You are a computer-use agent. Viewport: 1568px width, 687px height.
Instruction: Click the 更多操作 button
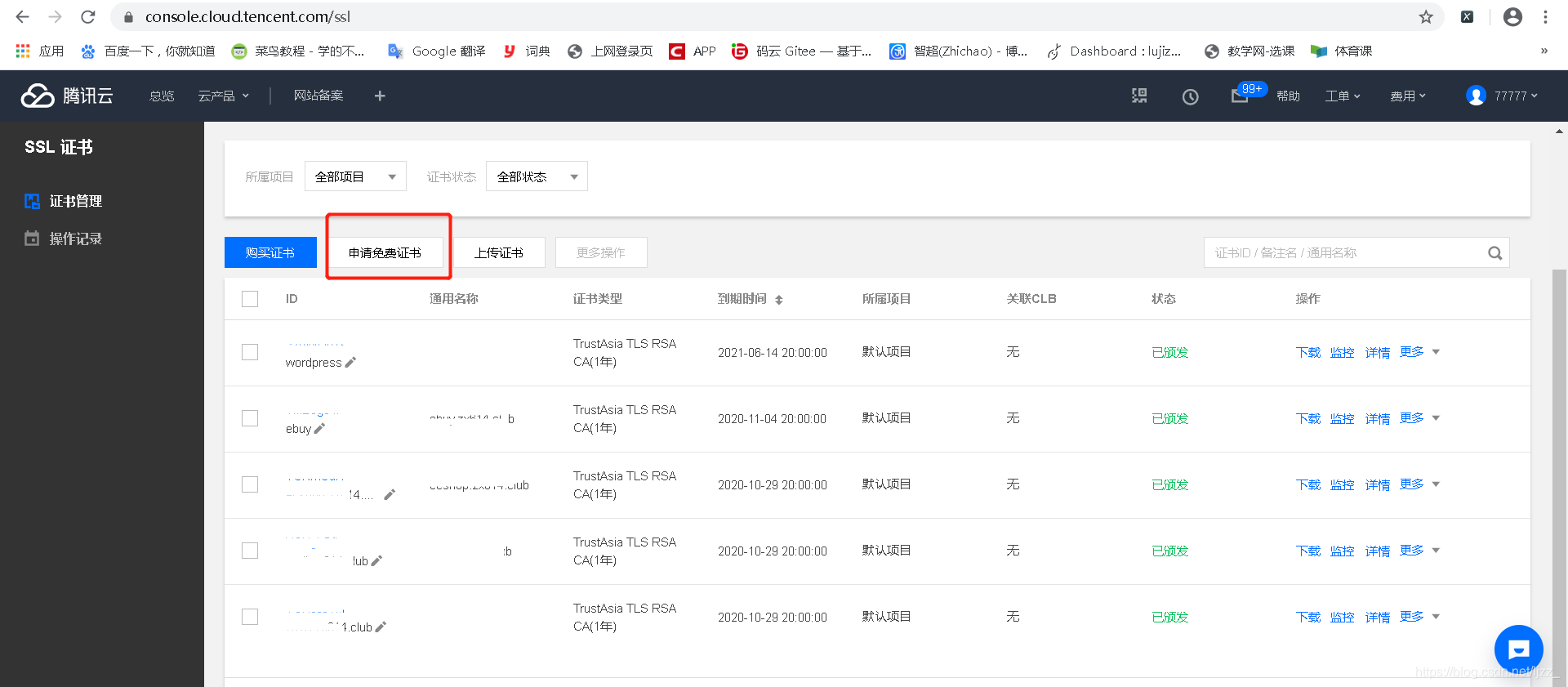pos(601,252)
